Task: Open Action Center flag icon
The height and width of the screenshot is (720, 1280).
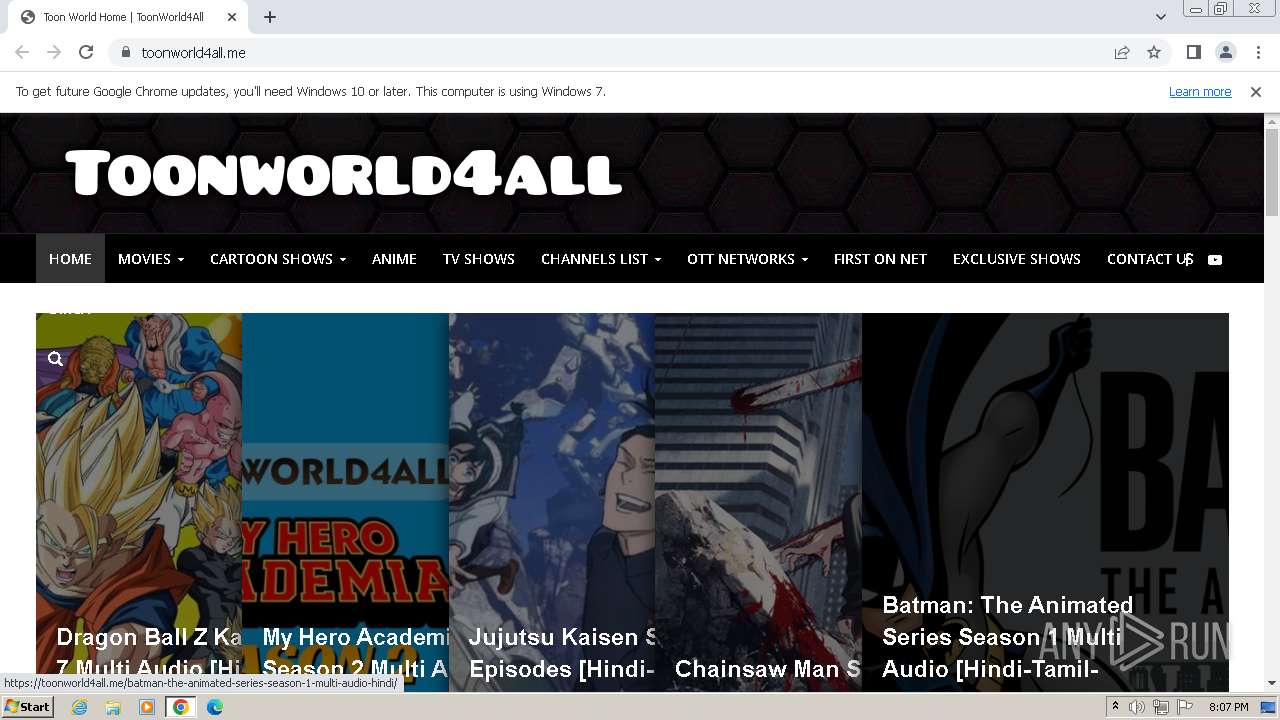Action: [x=1185, y=707]
